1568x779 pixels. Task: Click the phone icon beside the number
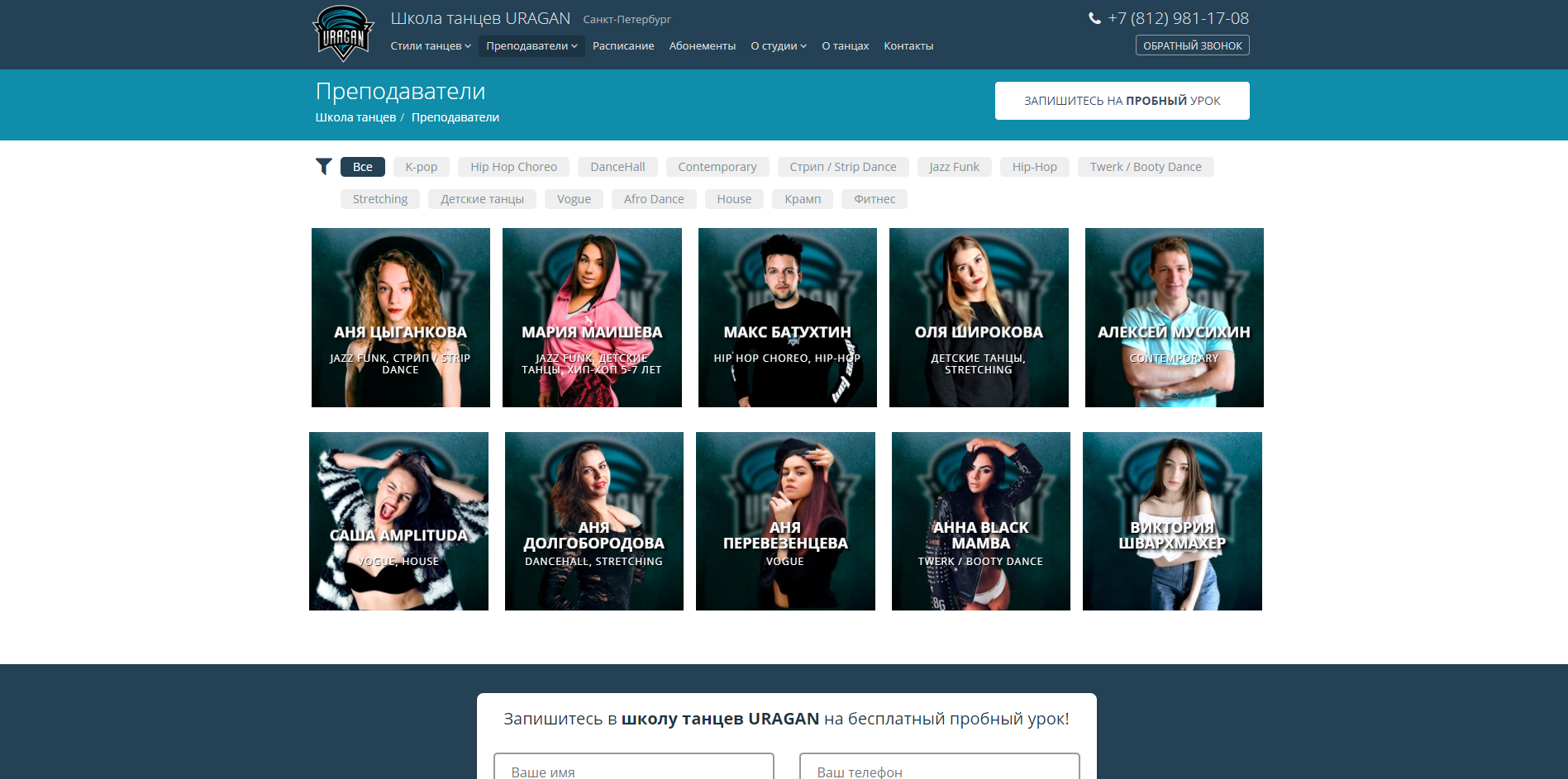(1094, 18)
